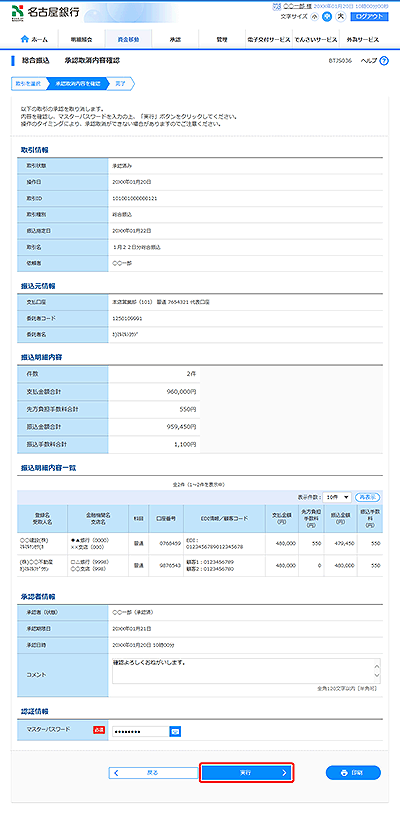Click the ログアウト button
400x818 pixels.
369,16
